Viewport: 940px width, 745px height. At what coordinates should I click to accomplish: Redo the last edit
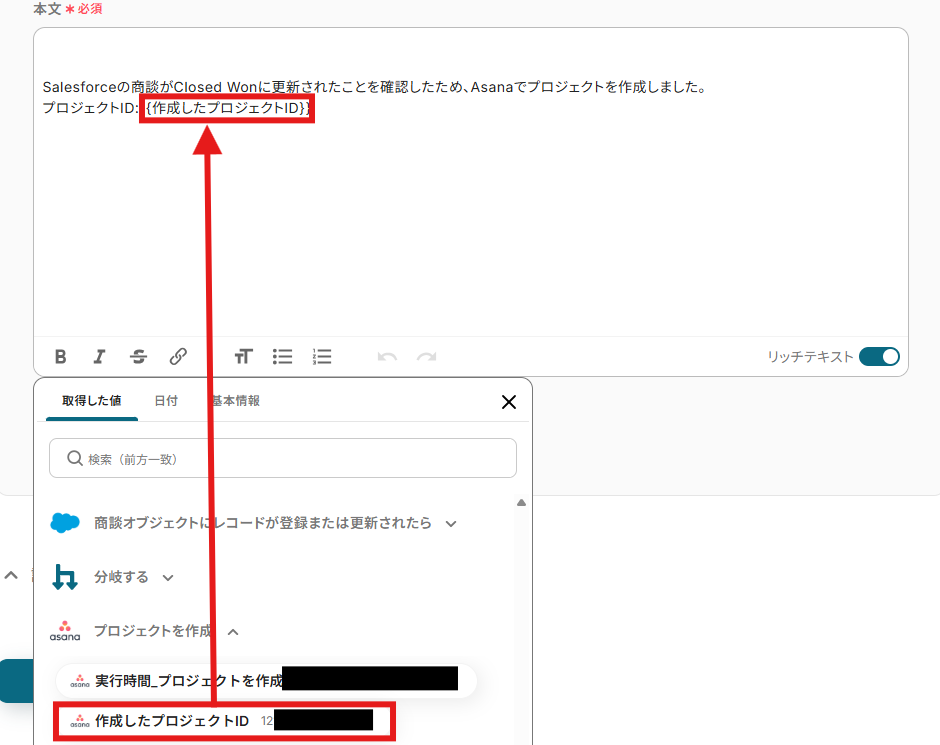[x=427, y=357]
